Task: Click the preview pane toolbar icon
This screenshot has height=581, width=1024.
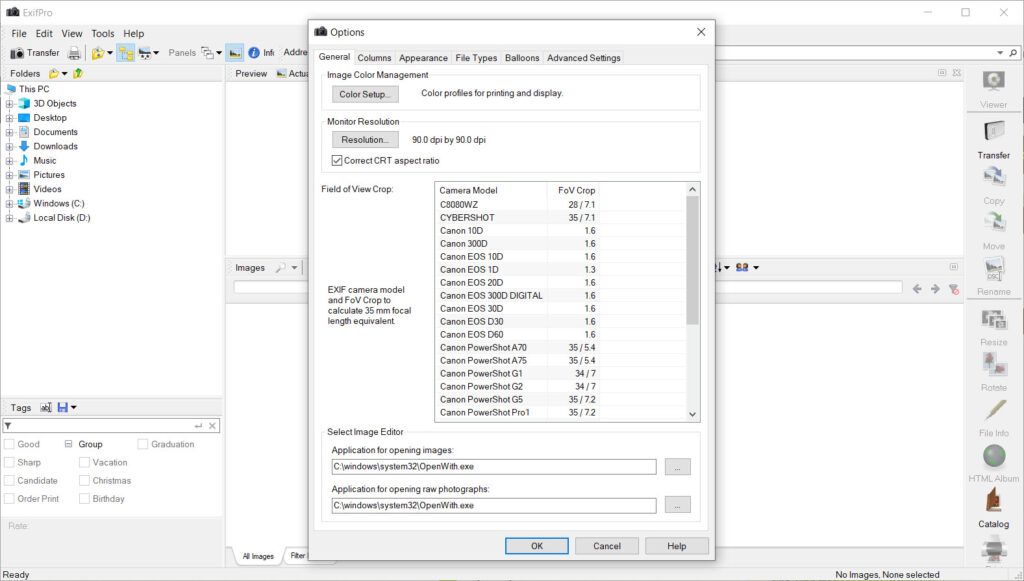Action: click(x=235, y=53)
